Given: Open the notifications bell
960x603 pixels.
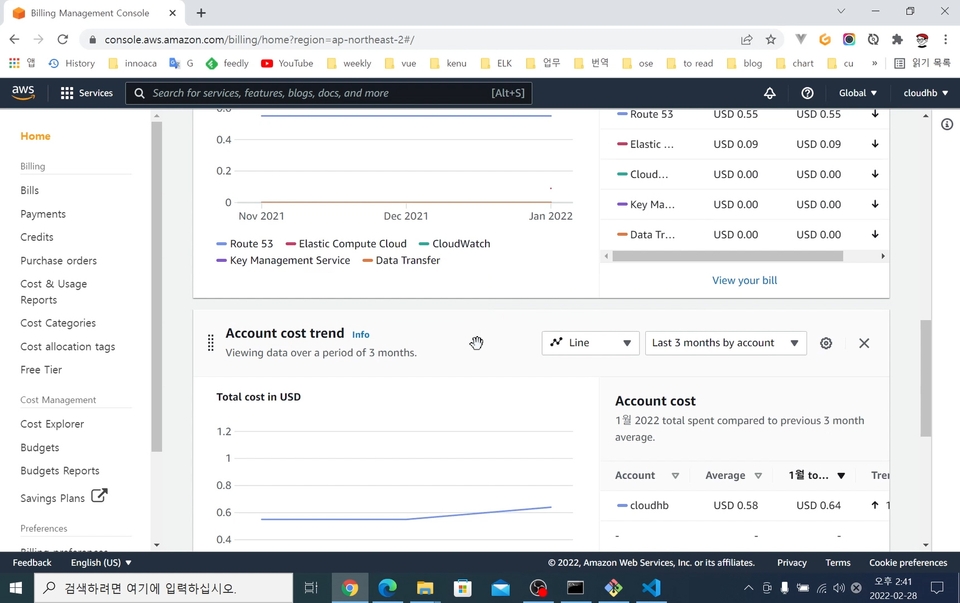Looking at the screenshot, I should [770, 93].
